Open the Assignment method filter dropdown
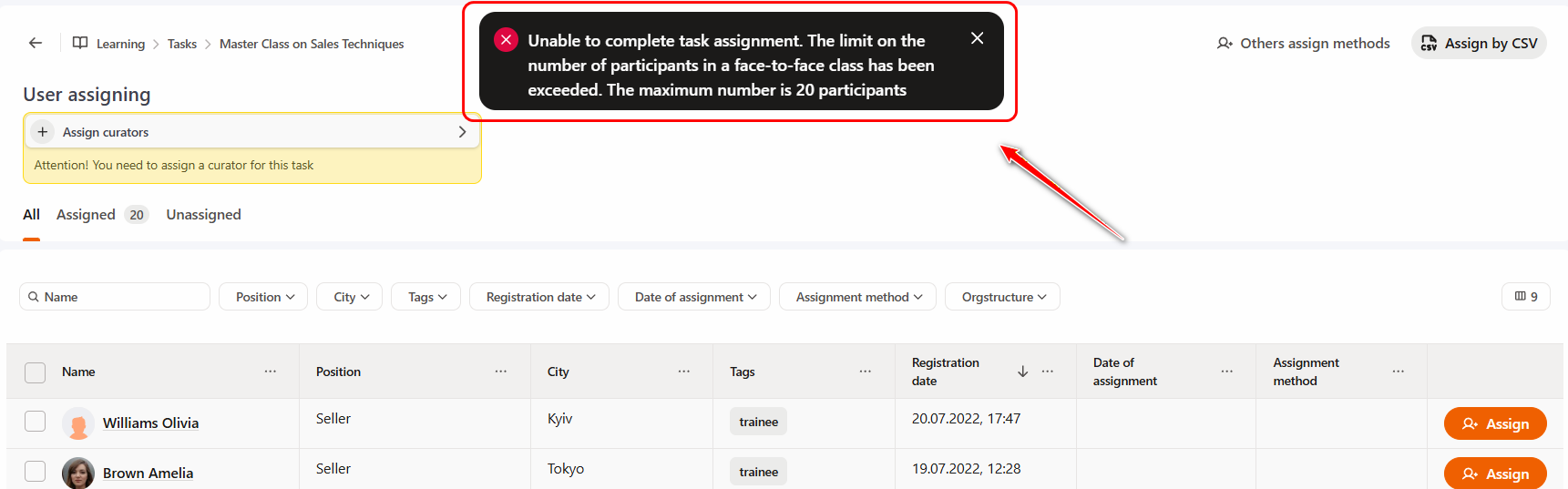1568x489 pixels. click(x=857, y=297)
